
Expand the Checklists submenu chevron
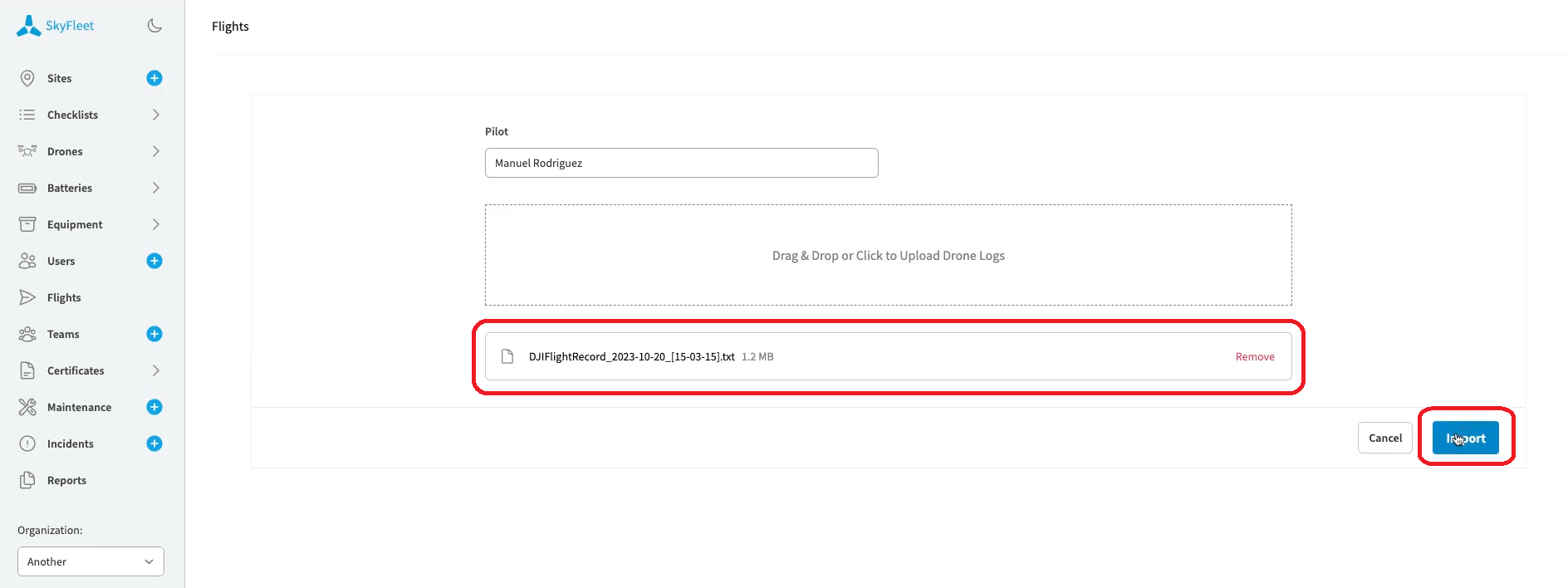tap(155, 115)
